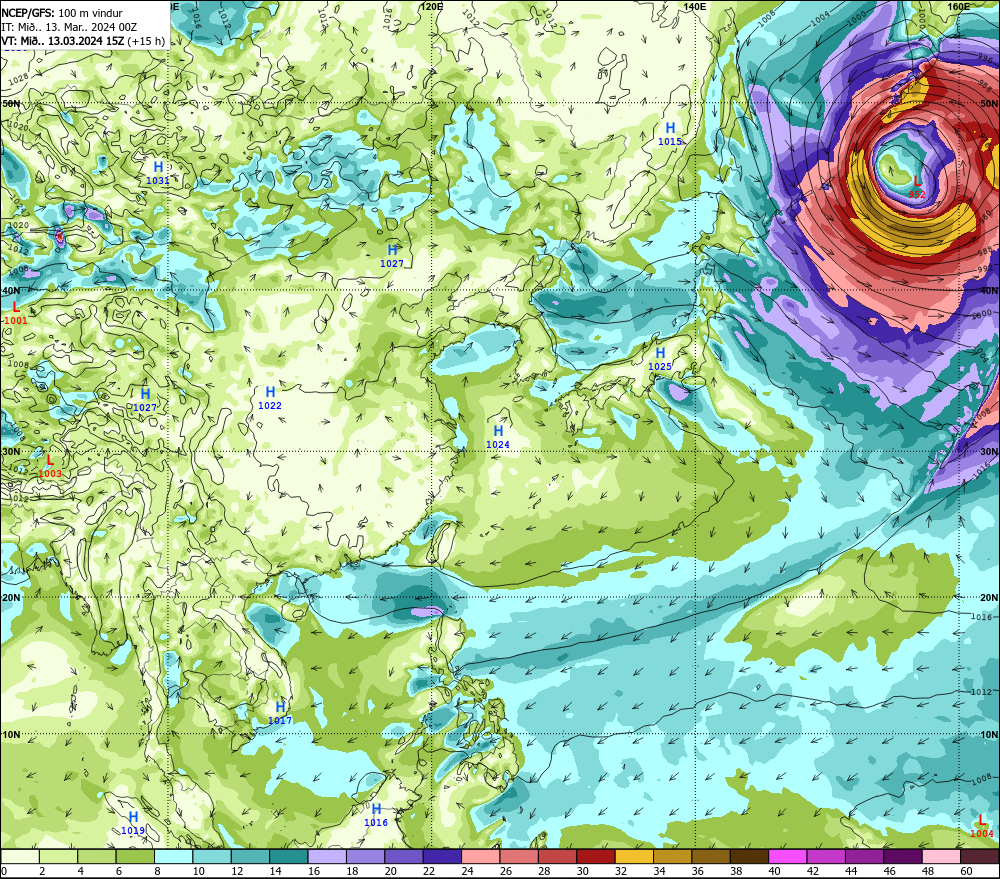Viewport: 1000px width, 879px height.
Task: Select the 1024 high pressure label
Action: 497,445
